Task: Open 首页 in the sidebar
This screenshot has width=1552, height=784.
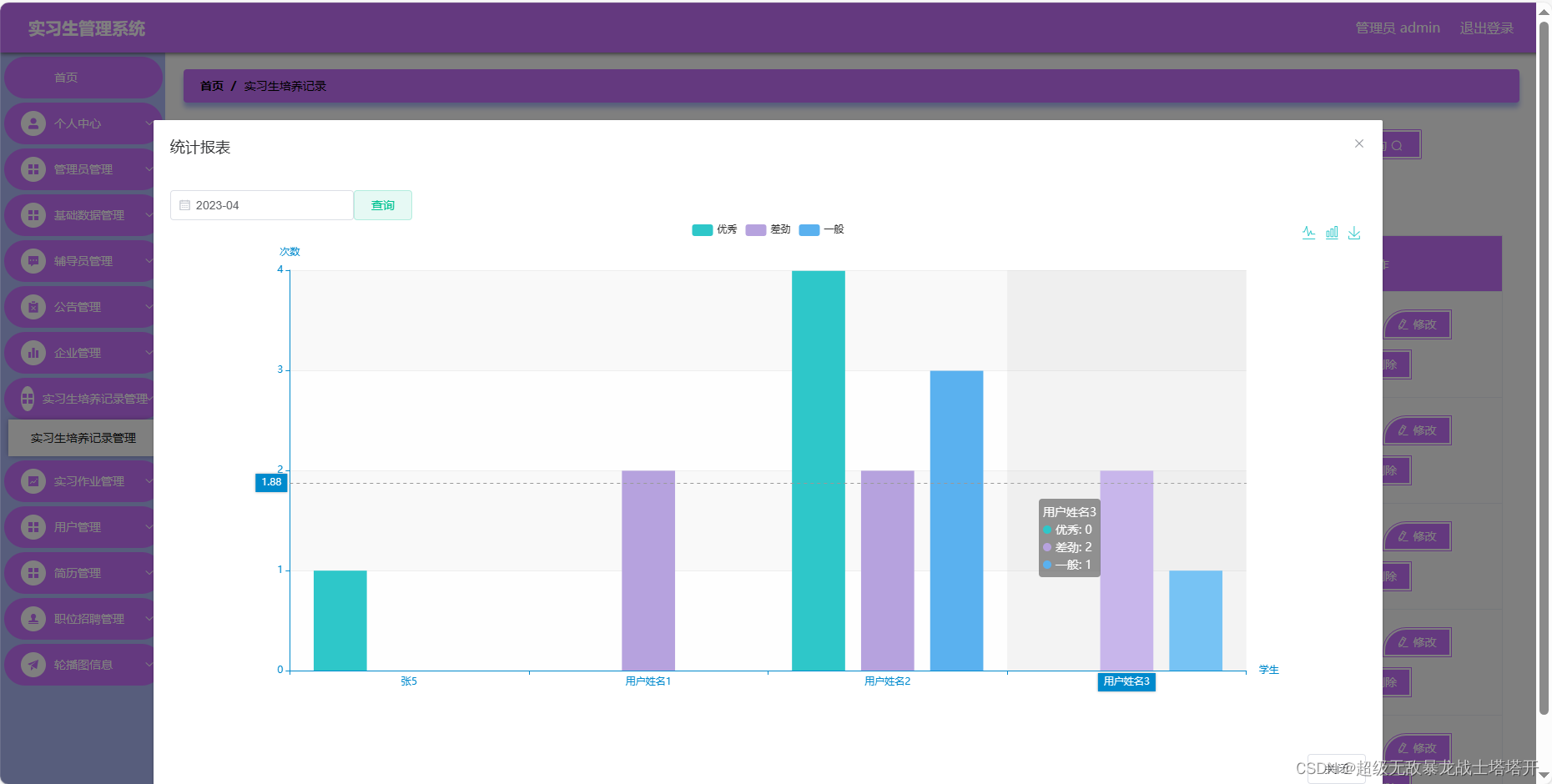Action: click(83, 78)
